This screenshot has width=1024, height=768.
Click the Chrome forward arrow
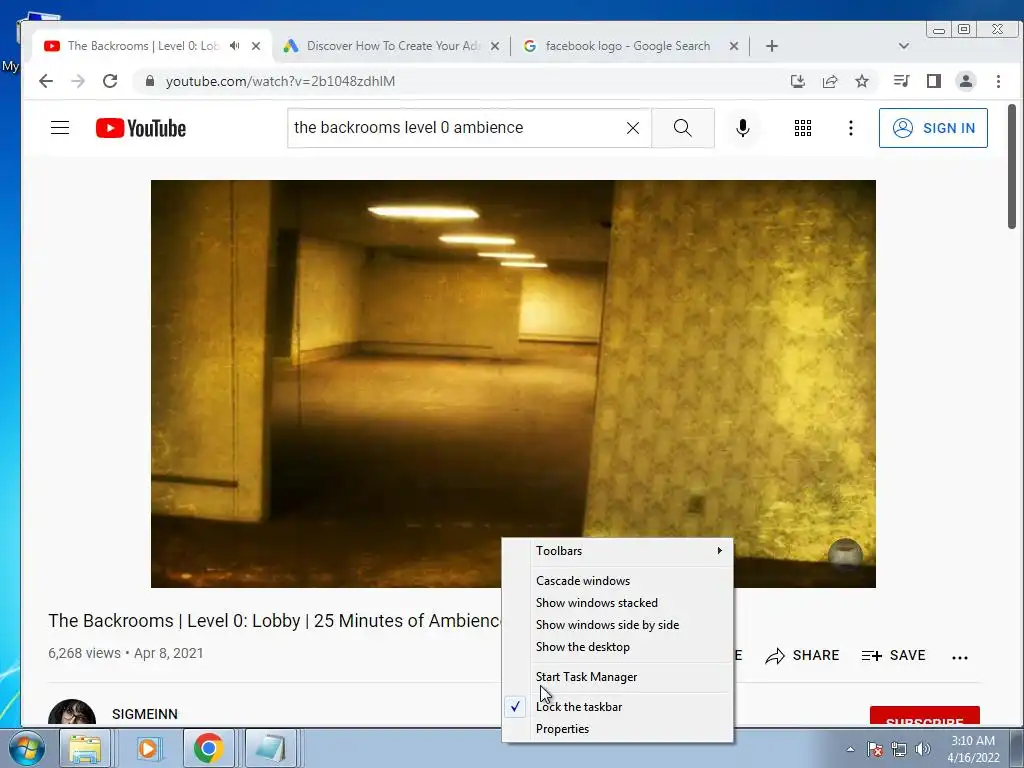78,81
